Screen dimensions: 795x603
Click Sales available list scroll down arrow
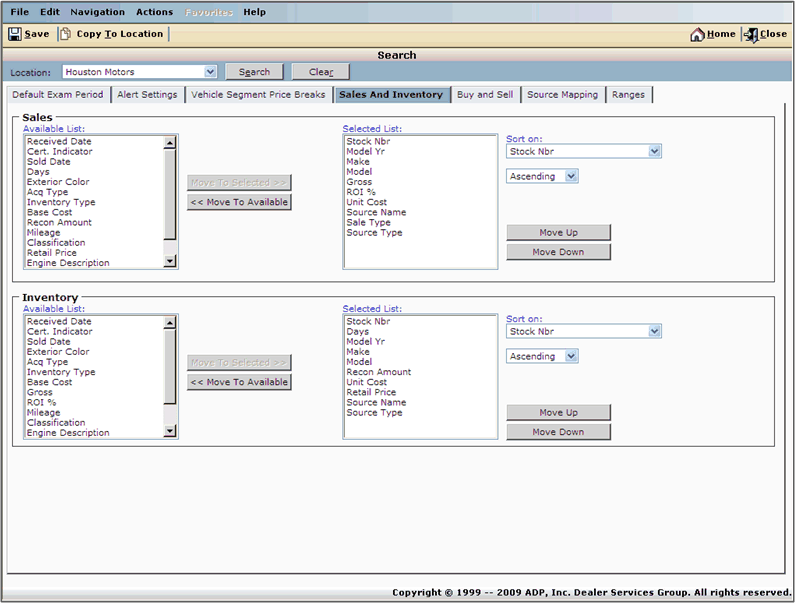[x=170, y=261]
